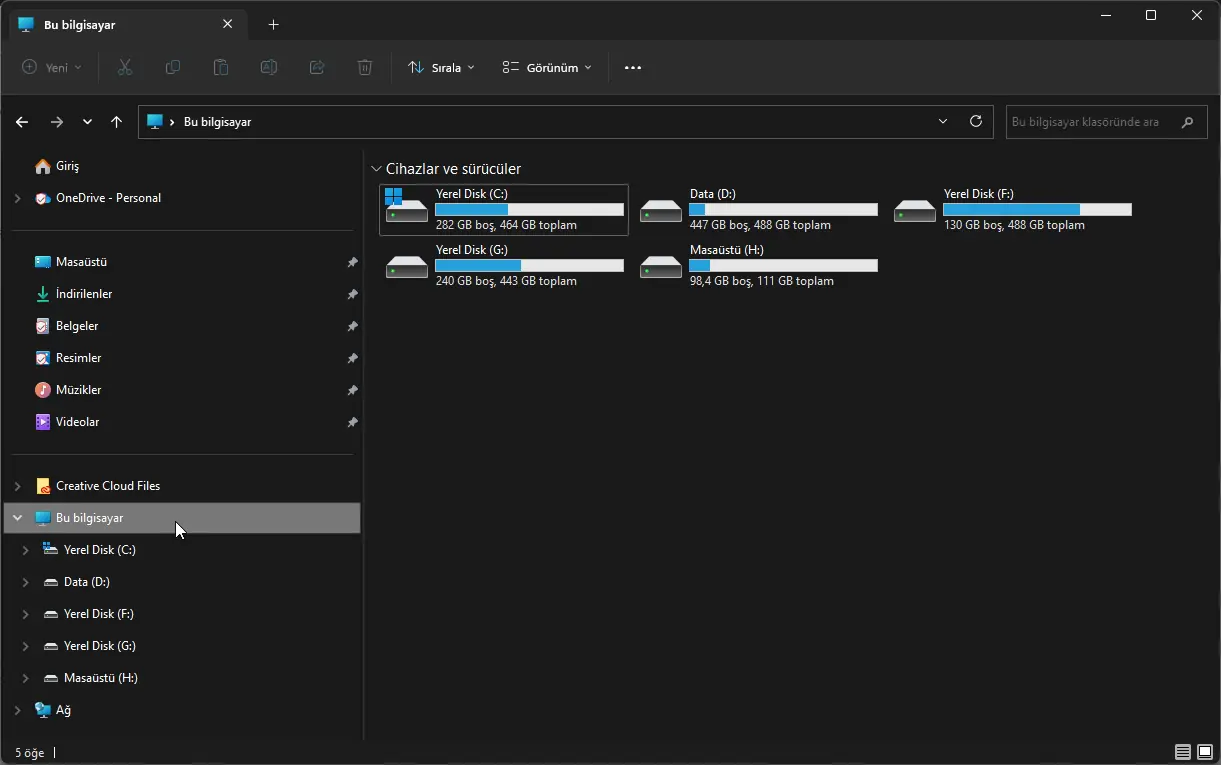Image resolution: width=1221 pixels, height=765 pixels.
Task: Refresh the folder view
Action: click(976, 121)
